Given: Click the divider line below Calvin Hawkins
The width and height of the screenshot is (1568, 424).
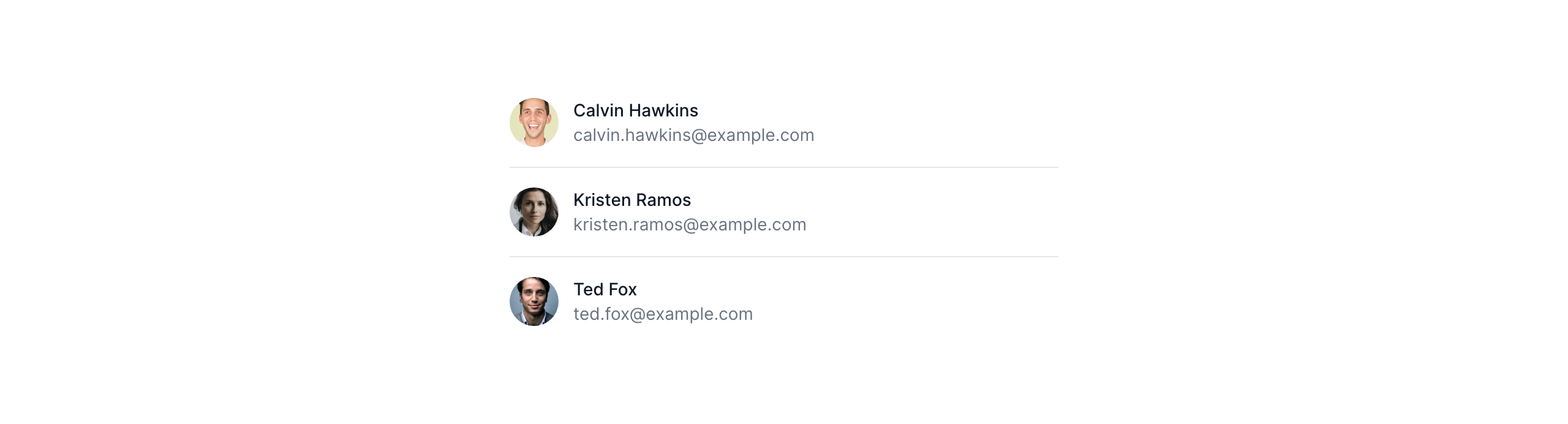Looking at the screenshot, I should pyautogui.click(x=783, y=167).
